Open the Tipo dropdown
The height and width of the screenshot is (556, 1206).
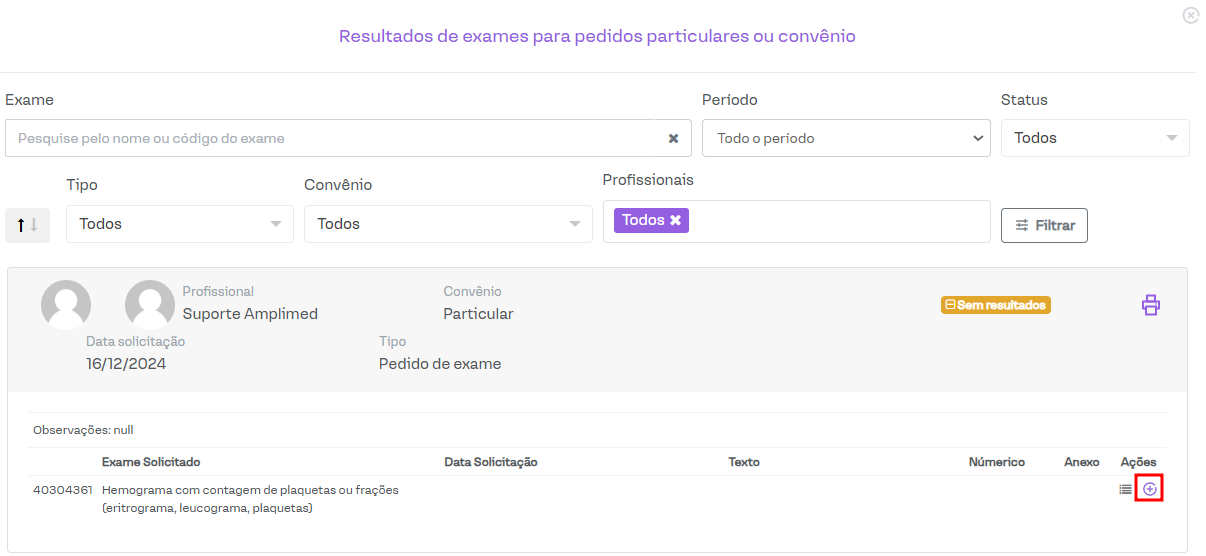pyautogui.click(x=180, y=224)
